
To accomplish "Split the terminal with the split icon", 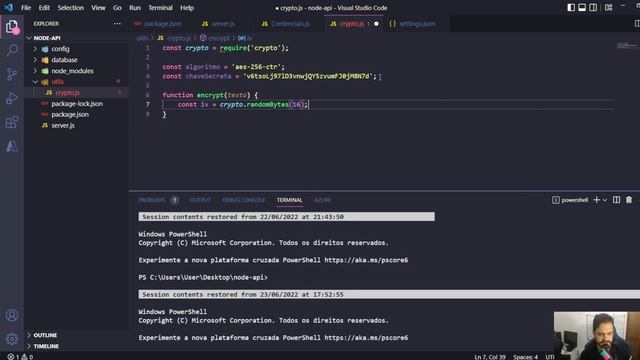I will coord(616,200).
